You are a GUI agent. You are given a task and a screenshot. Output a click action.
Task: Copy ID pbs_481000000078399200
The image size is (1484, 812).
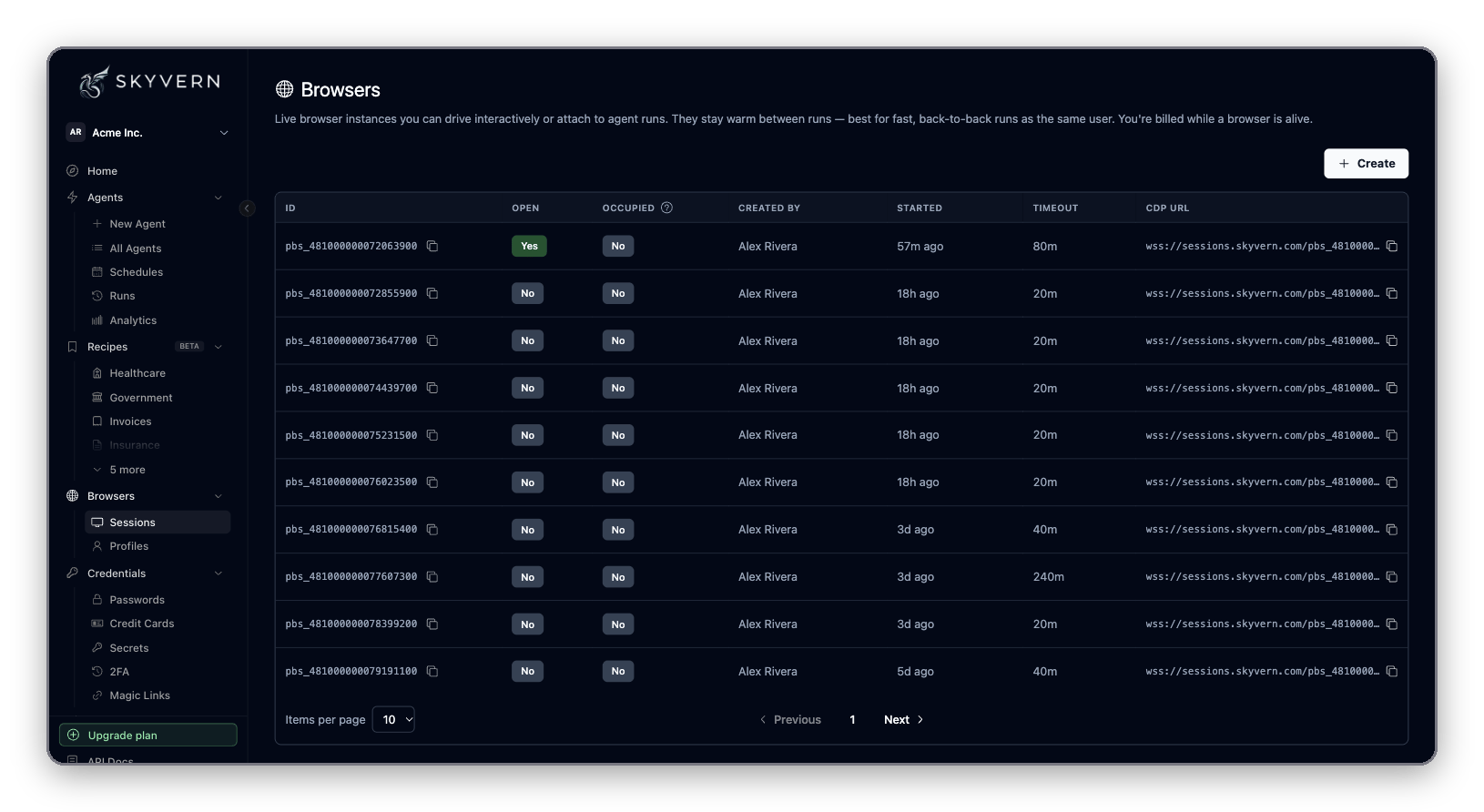coord(432,624)
